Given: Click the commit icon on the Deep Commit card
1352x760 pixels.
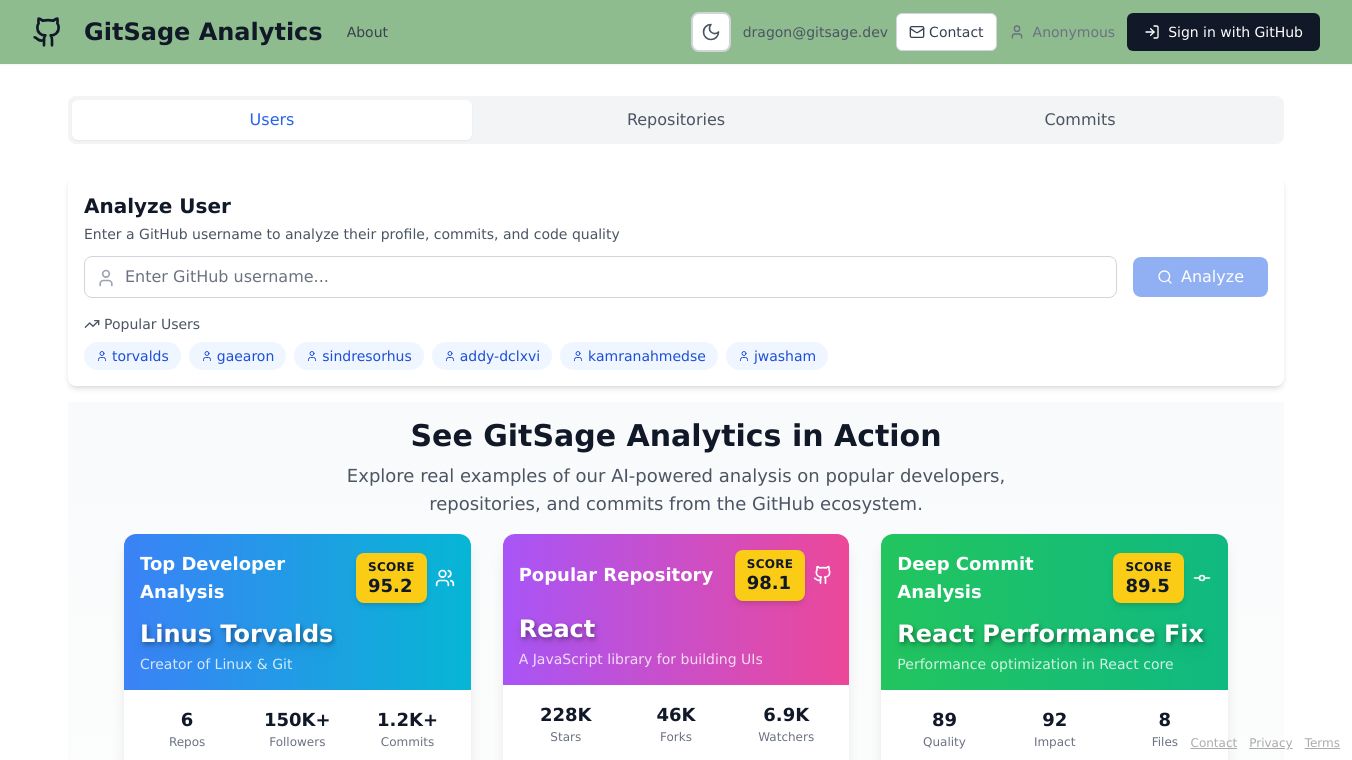Looking at the screenshot, I should 1202,578.
